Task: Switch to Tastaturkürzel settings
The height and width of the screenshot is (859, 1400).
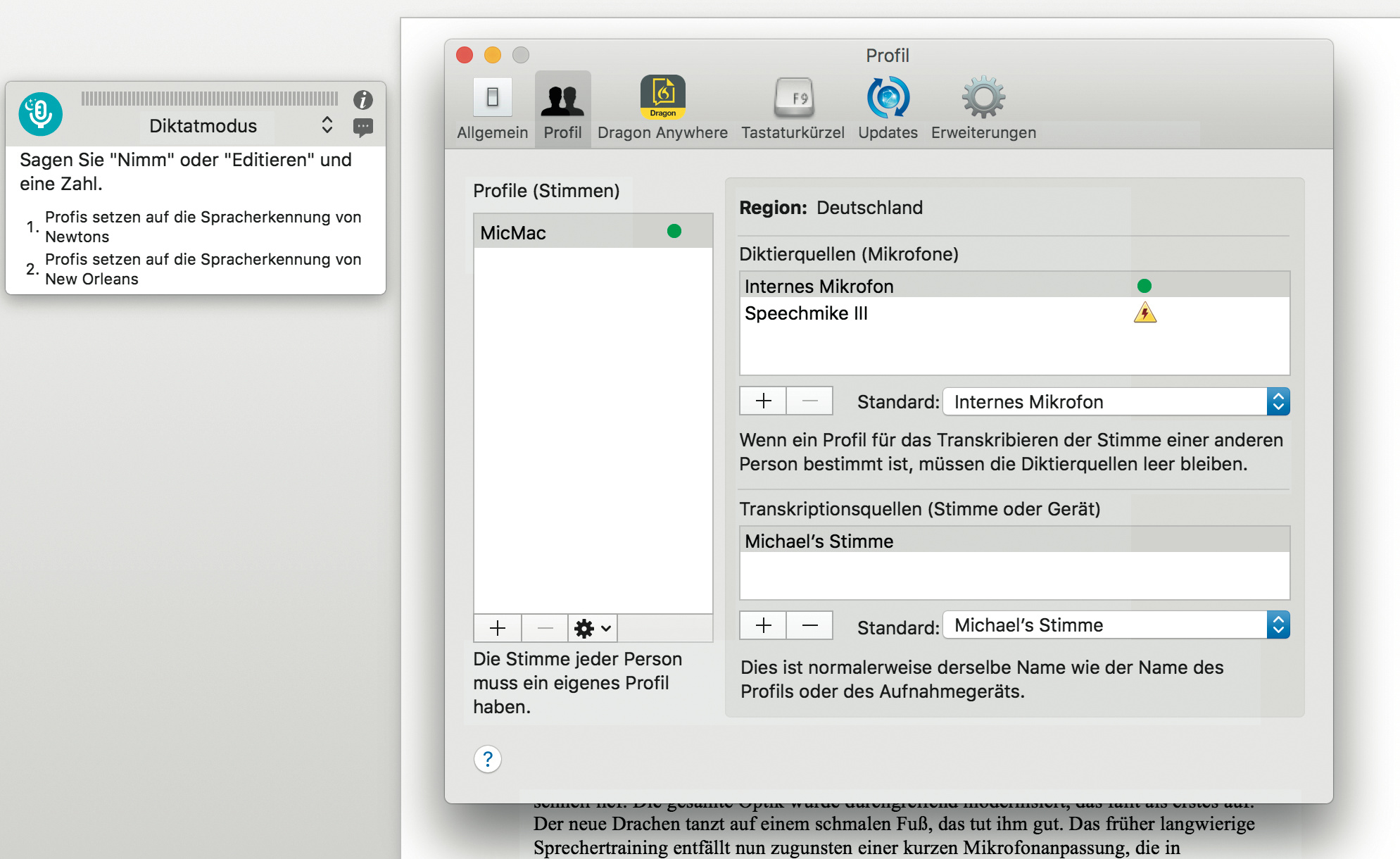Action: (x=793, y=109)
